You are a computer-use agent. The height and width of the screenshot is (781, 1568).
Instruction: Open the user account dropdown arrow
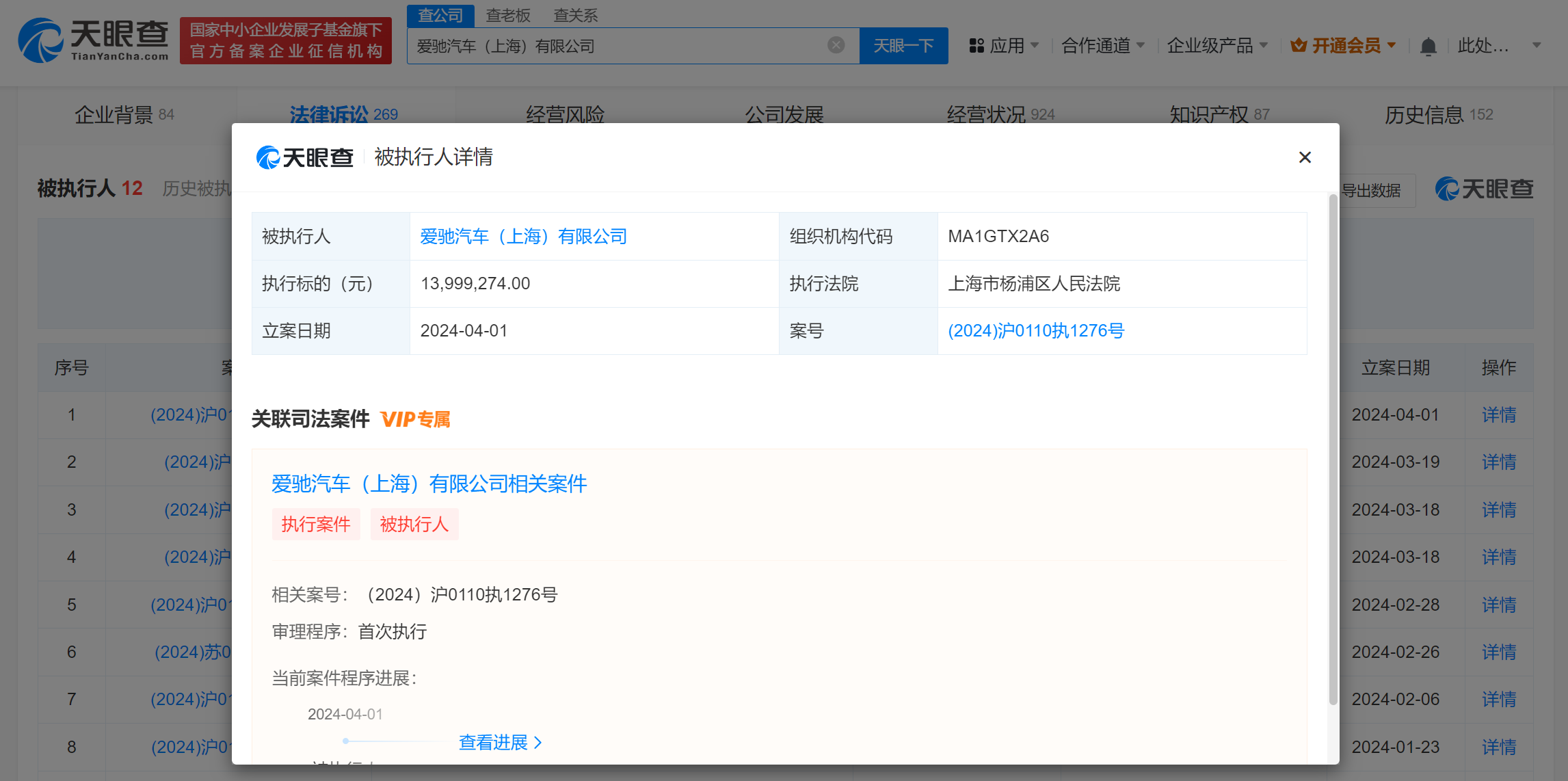point(1536,46)
